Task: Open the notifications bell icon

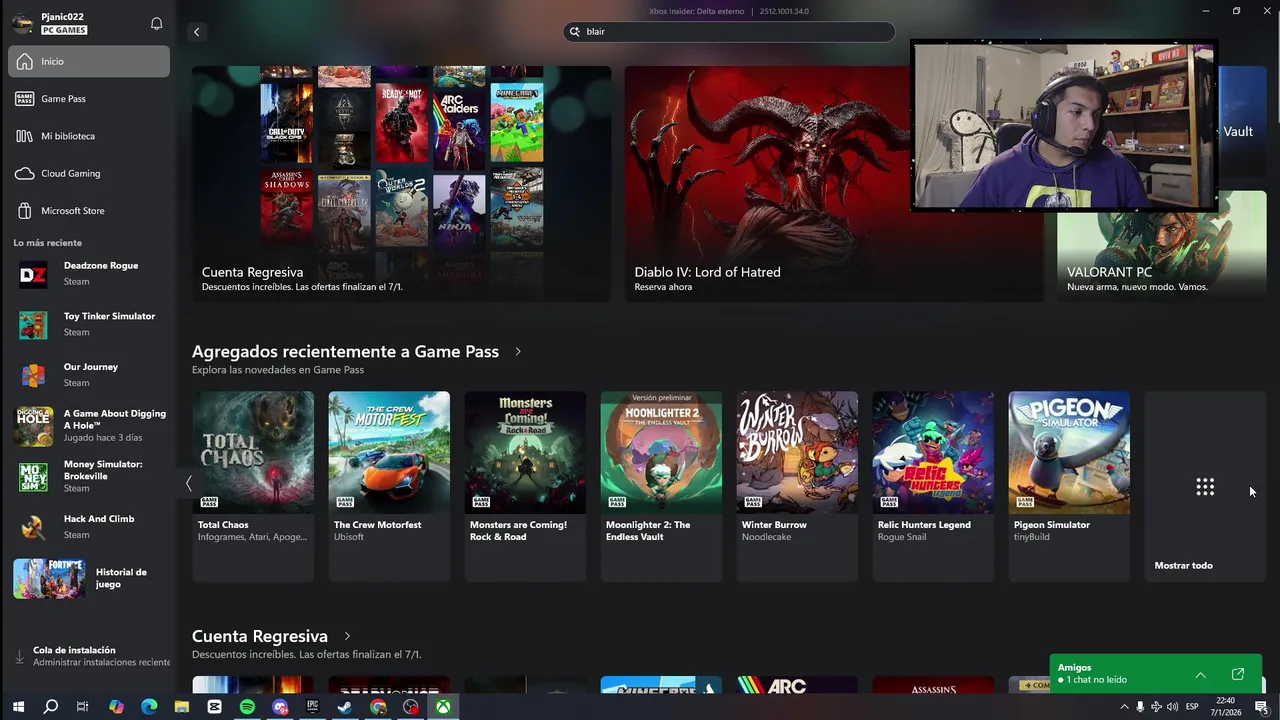Action: 156,23
